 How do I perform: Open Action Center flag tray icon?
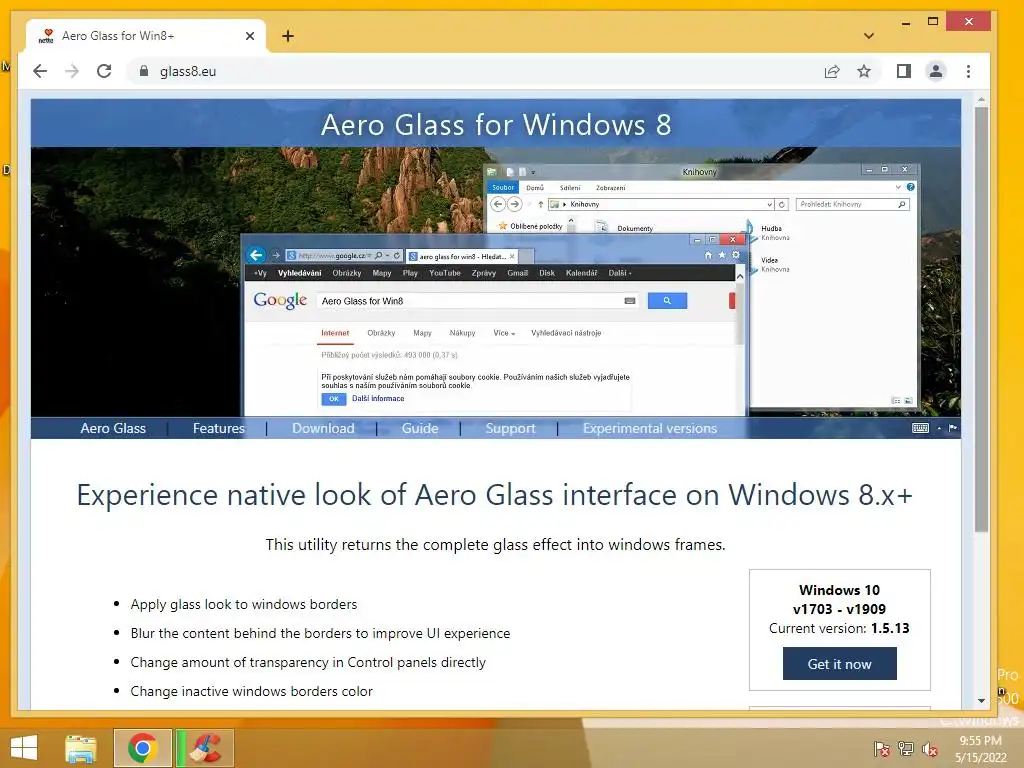[882, 748]
